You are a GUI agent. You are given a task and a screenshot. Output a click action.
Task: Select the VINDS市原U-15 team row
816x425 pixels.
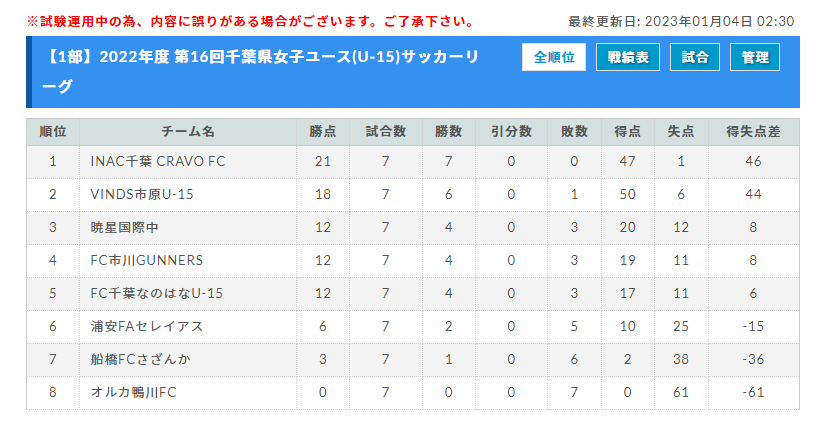point(413,195)
